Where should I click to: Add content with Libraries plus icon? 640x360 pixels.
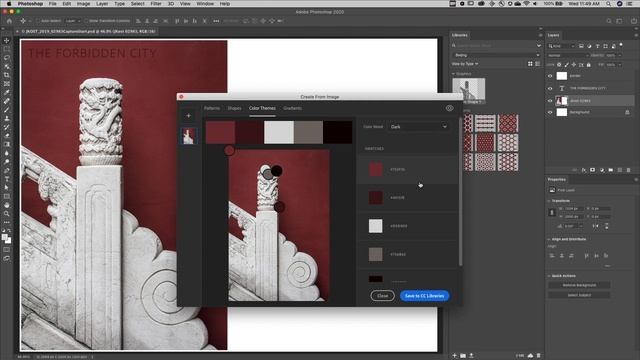[x=454, y=356]
